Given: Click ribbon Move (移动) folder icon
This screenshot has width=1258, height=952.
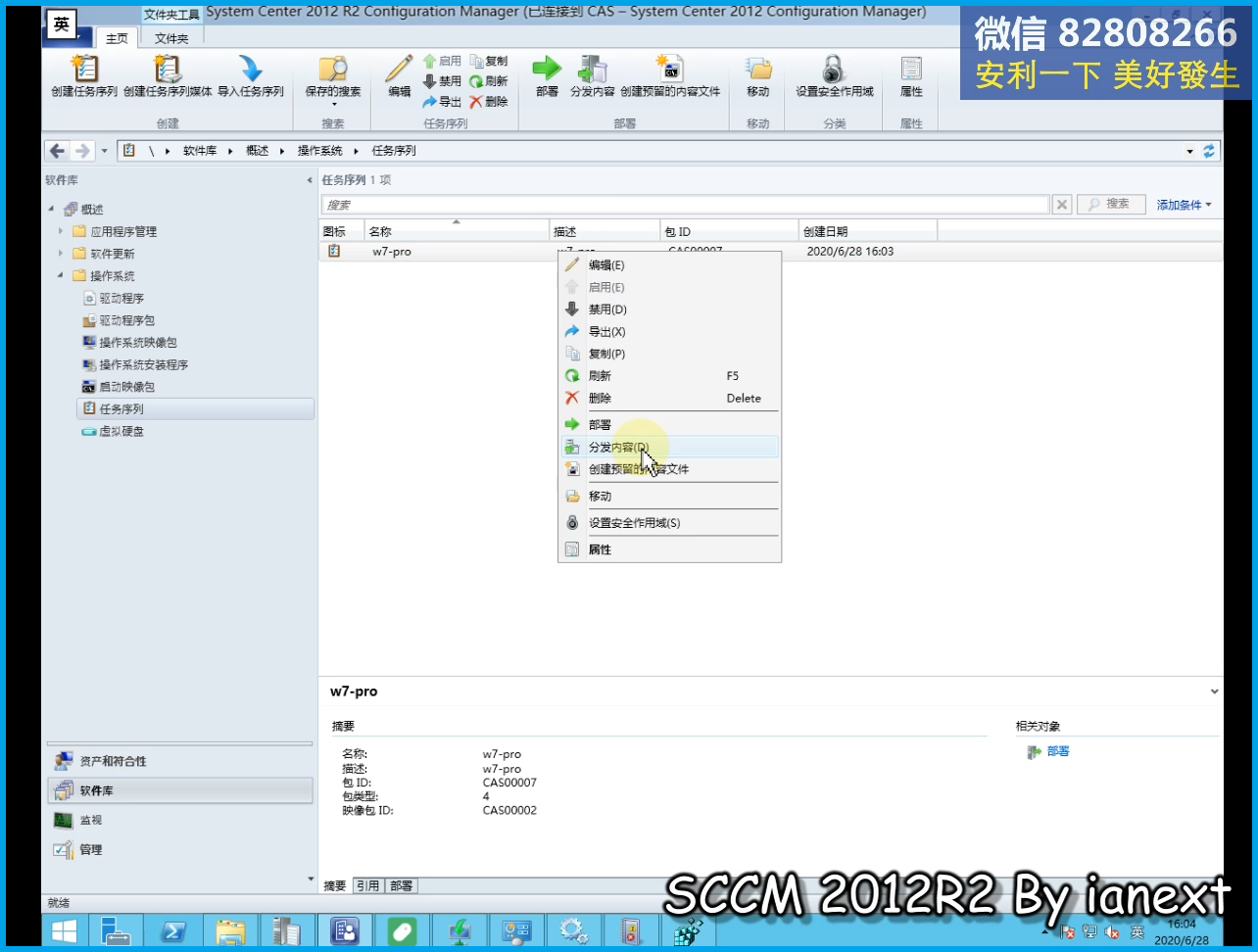Looking at the screenshot, I should 758,77.
